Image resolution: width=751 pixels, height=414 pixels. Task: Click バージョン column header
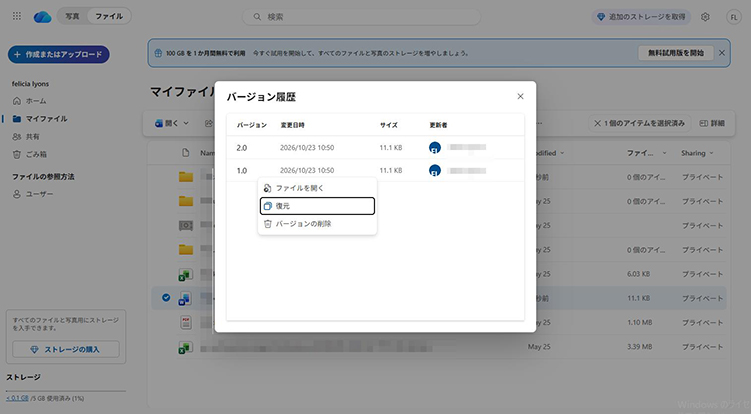251,125
